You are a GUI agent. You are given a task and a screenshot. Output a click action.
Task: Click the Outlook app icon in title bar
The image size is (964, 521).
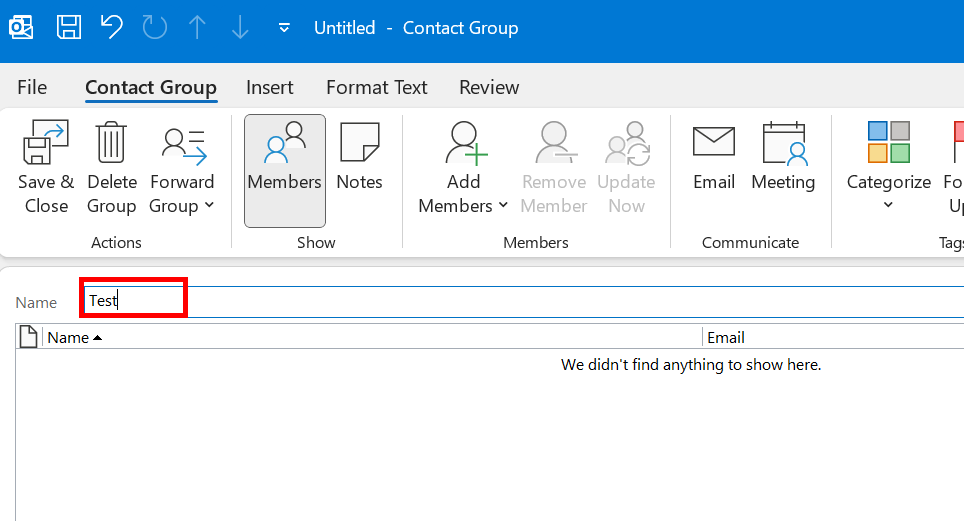tap(21, 28)
